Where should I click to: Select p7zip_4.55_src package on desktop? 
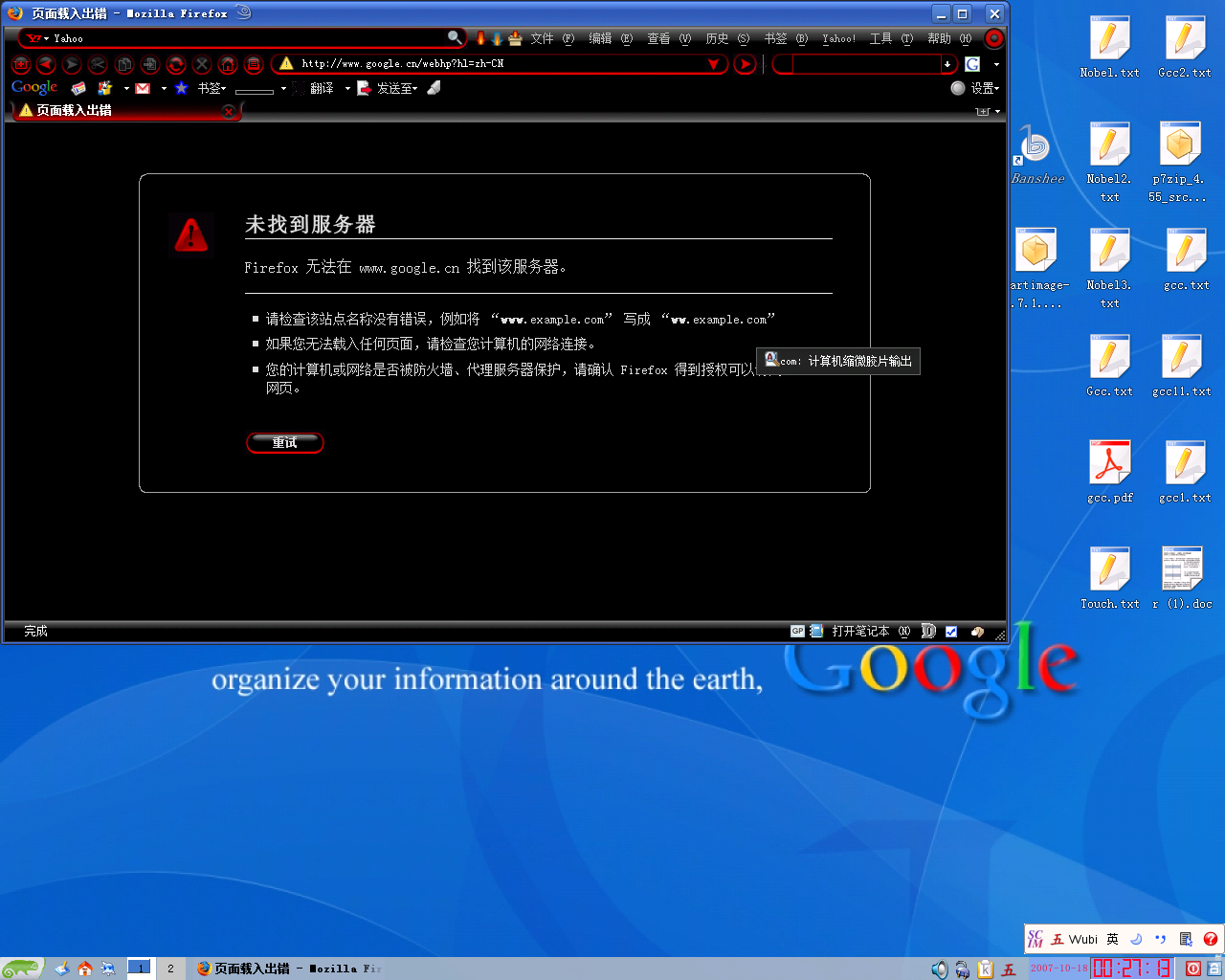[1178, 162]
